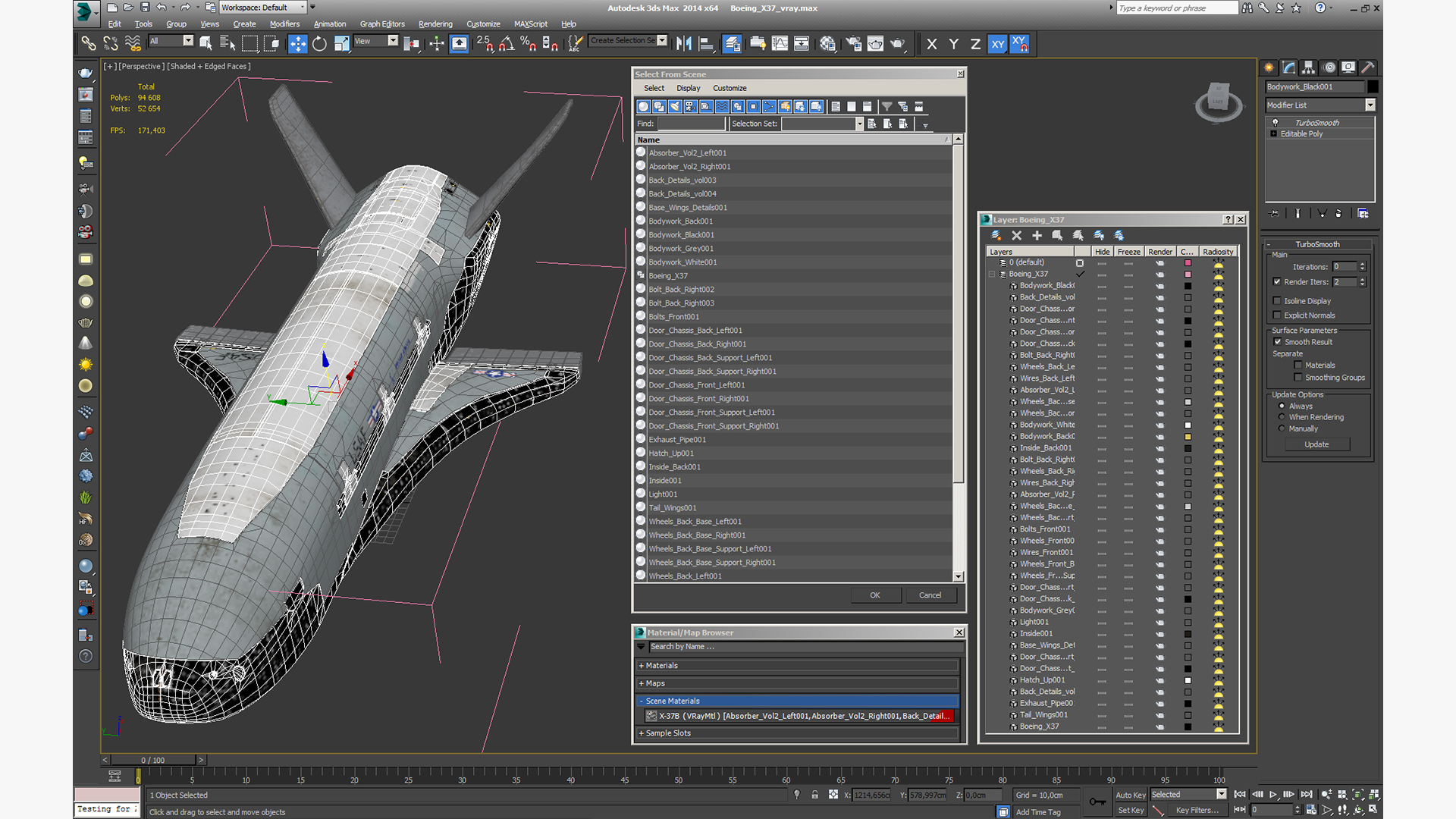Image resolution: width=1456 pixels, height=819 pixels.
Task: Switch to the Create command panel tab
Action: click(x=1269, y=67)
